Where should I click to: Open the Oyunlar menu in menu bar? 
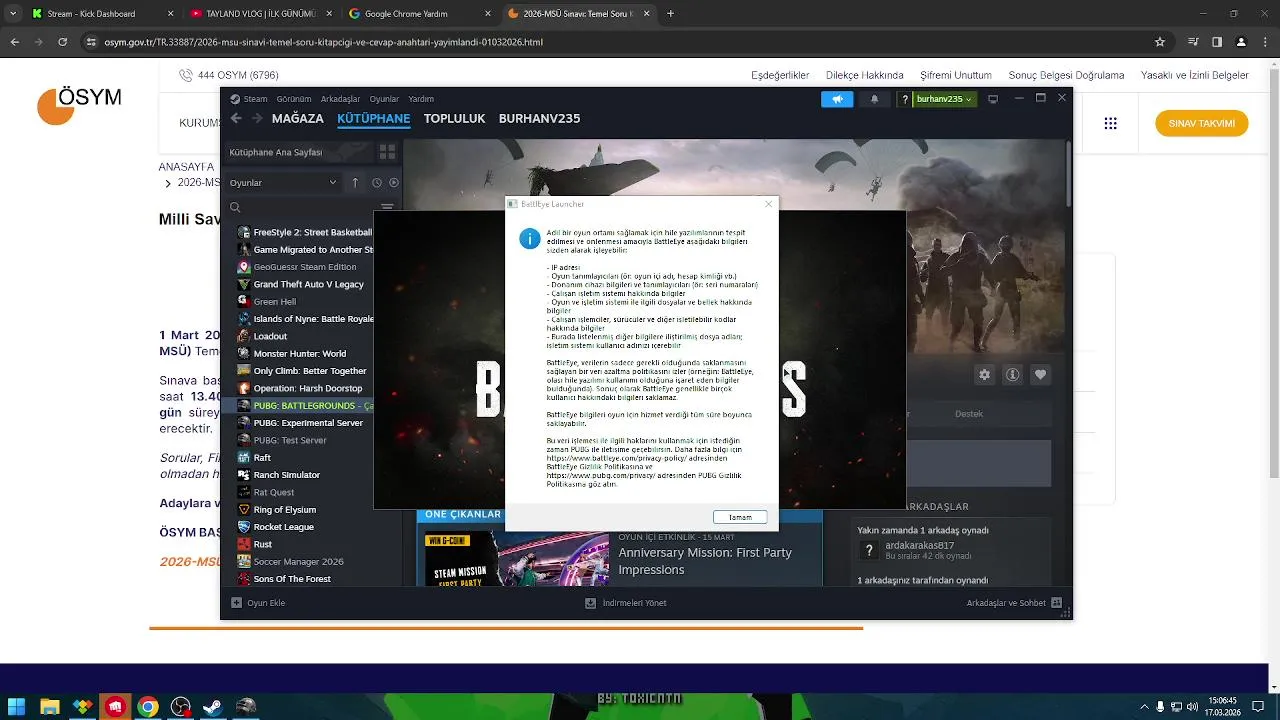pos(384,99)
